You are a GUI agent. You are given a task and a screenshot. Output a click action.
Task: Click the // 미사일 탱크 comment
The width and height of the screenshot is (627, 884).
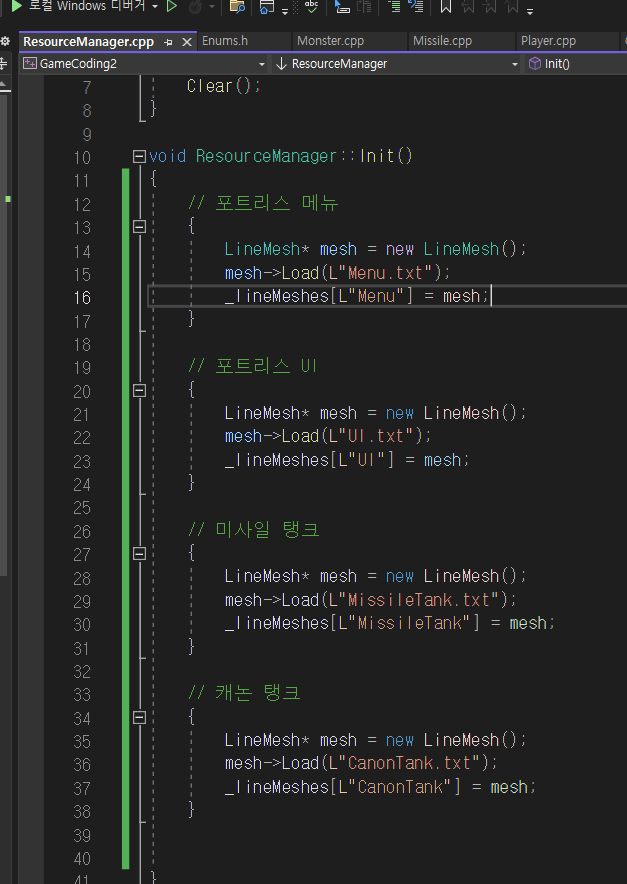(x=254, y=530)
